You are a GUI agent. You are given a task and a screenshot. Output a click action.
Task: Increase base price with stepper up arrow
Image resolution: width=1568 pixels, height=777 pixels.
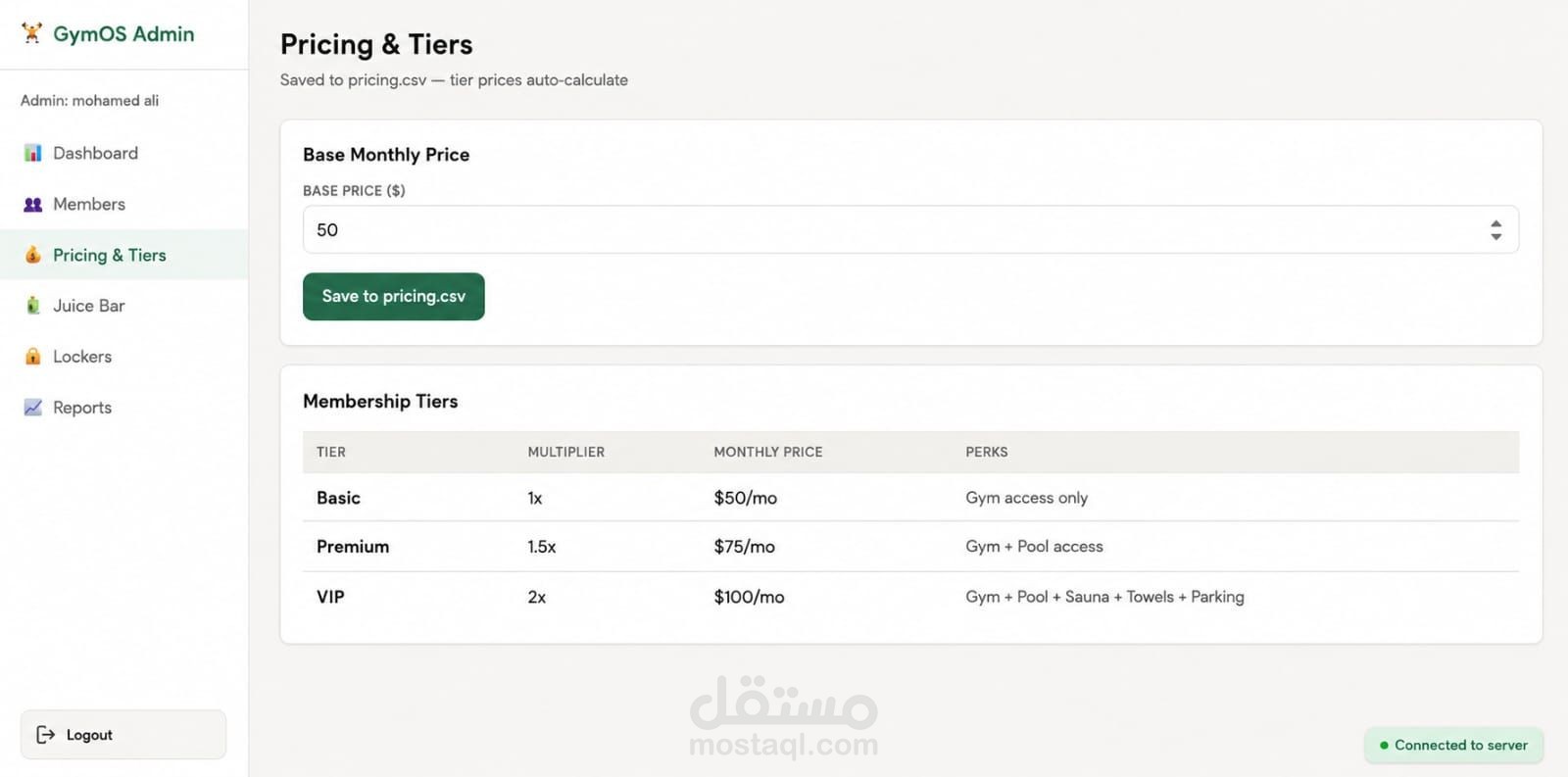click(1495, 223)
